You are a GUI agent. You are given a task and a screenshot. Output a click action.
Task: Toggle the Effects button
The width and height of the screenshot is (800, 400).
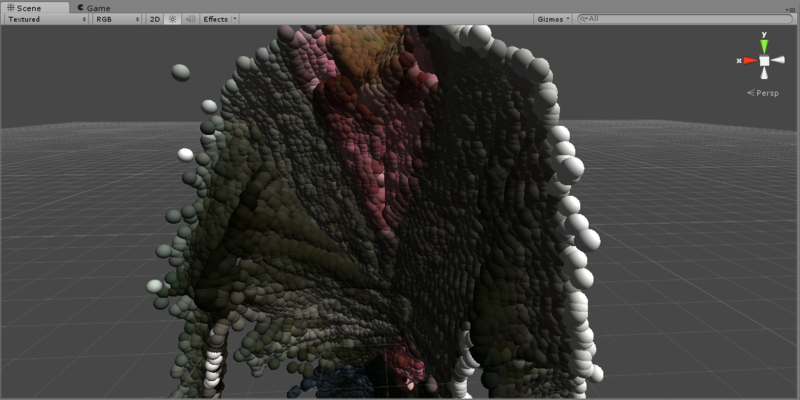click(x=215, y=19)
